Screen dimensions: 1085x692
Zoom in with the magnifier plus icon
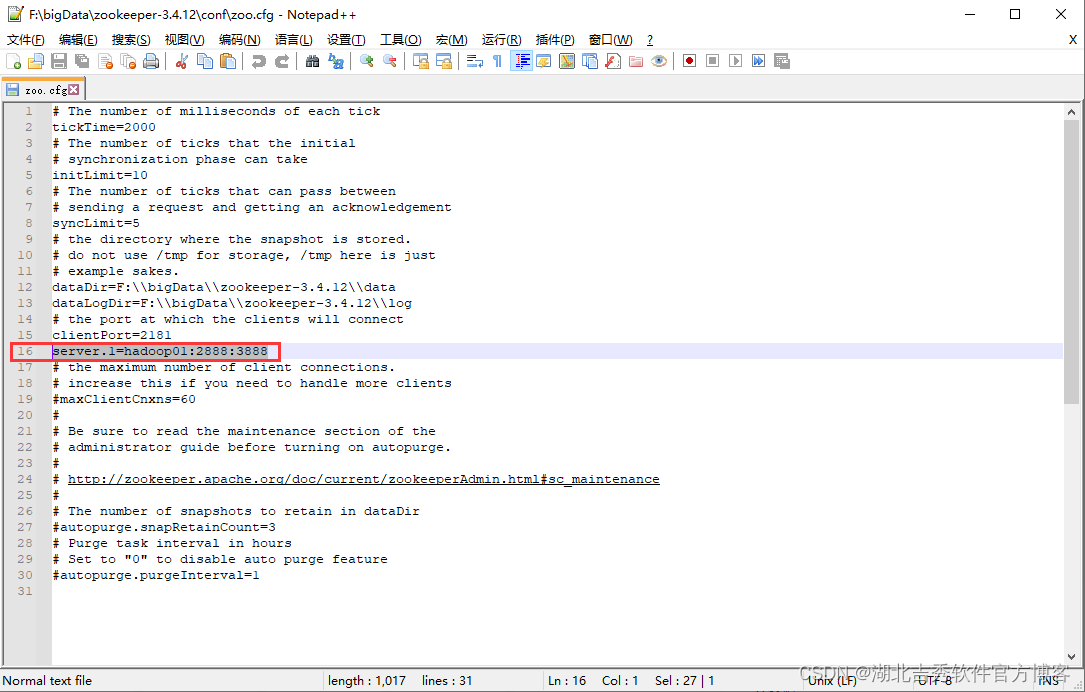[x=367, y=62]
